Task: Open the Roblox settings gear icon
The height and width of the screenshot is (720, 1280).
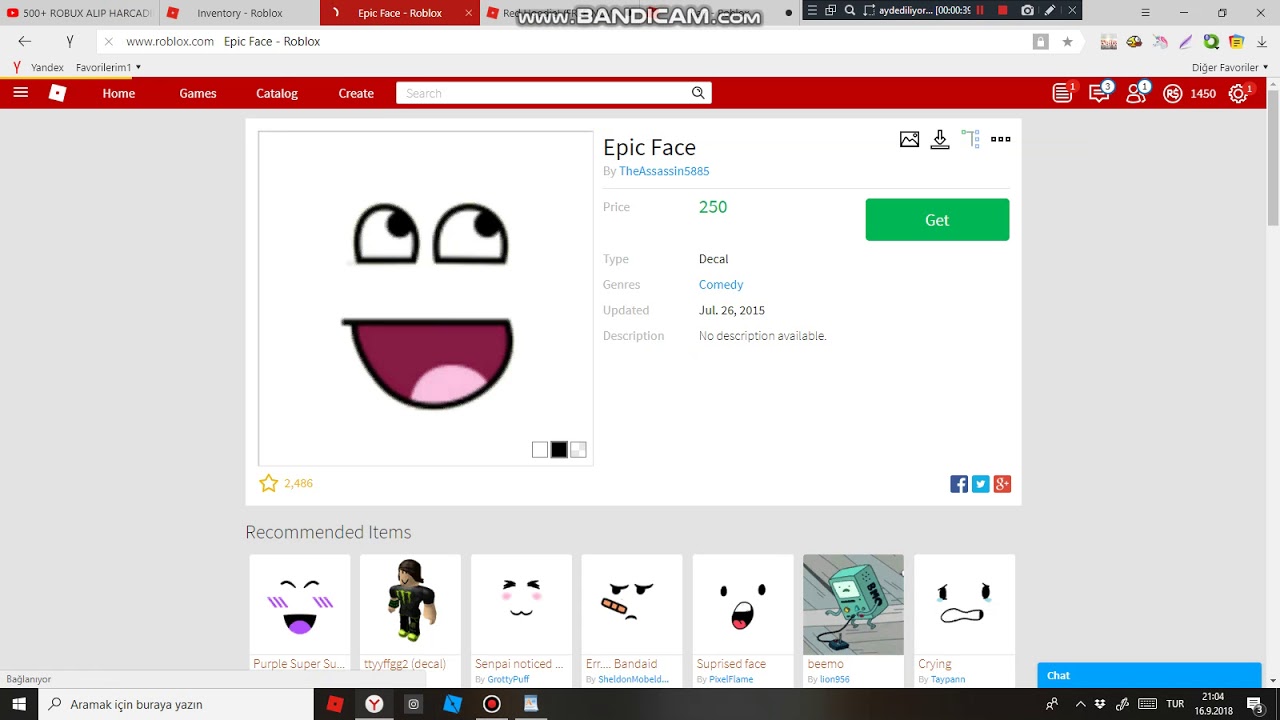Action: (1238, 93)
